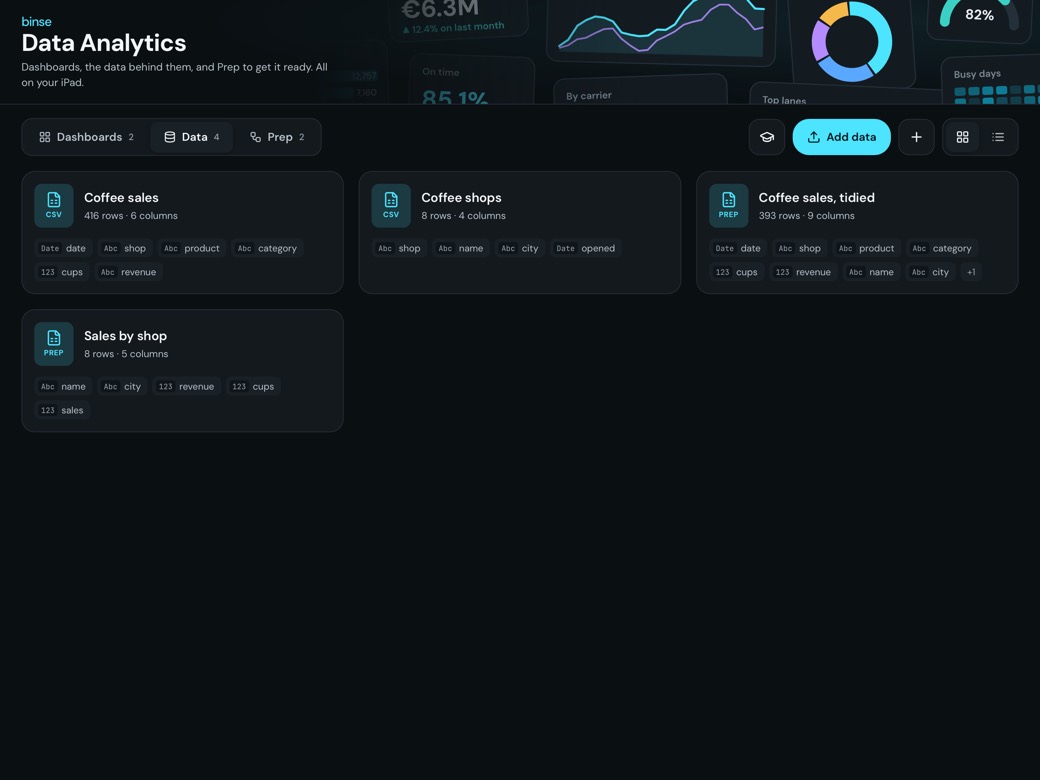
Task: Switch to list view layout
Action: 998,137
